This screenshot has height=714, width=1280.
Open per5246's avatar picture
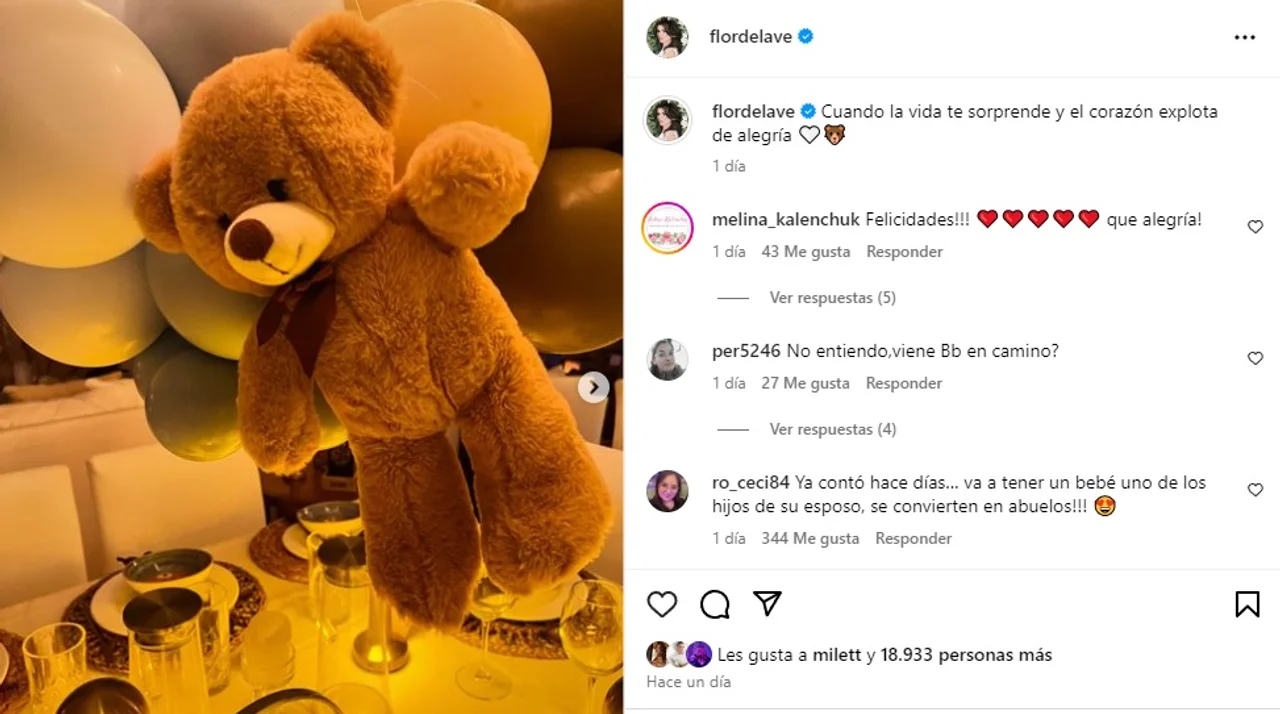click(x=667, y=359)
